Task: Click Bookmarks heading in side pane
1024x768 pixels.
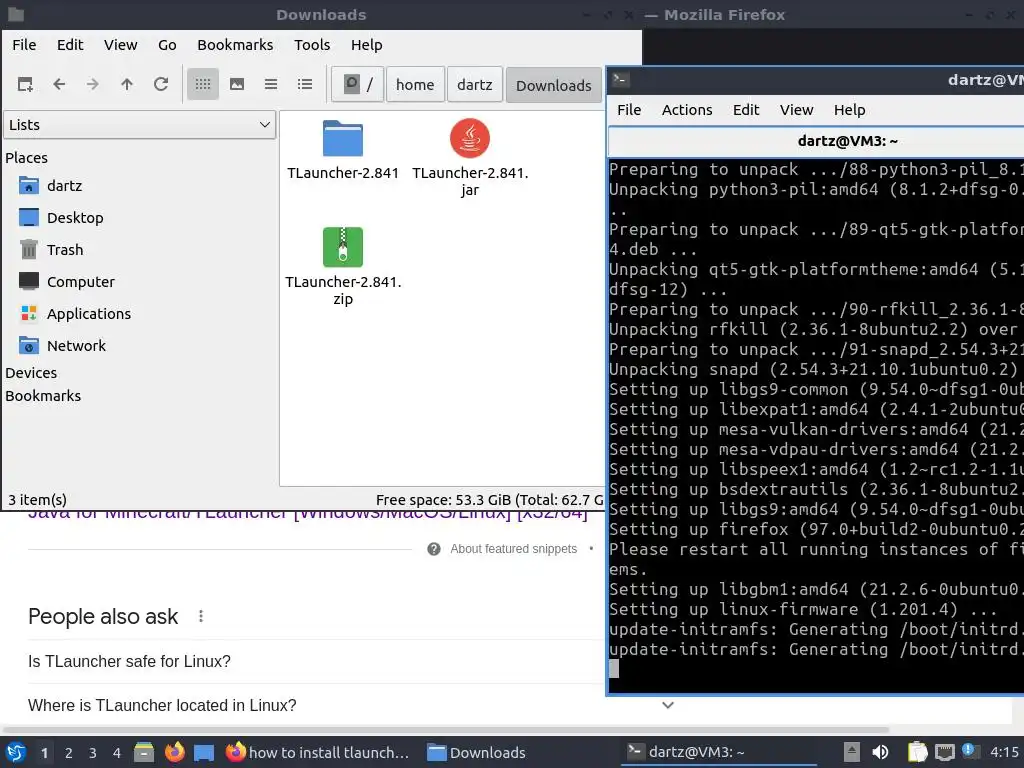Action: tap(43, 396)
